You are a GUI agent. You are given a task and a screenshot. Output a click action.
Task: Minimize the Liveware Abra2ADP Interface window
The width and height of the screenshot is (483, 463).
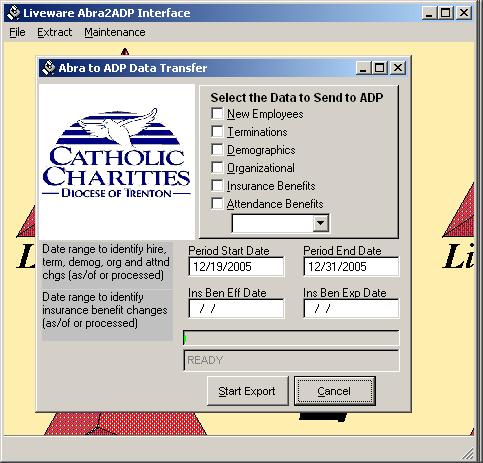click(x=429, y=13)
